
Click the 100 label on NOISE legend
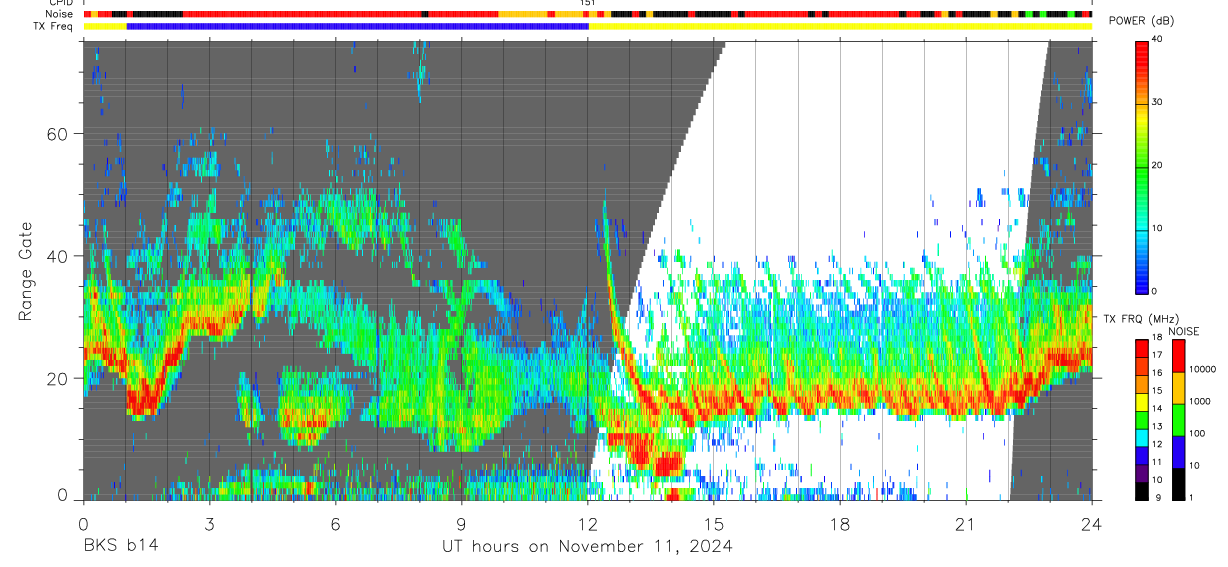pyautogui.click(x=1197, y=434)
